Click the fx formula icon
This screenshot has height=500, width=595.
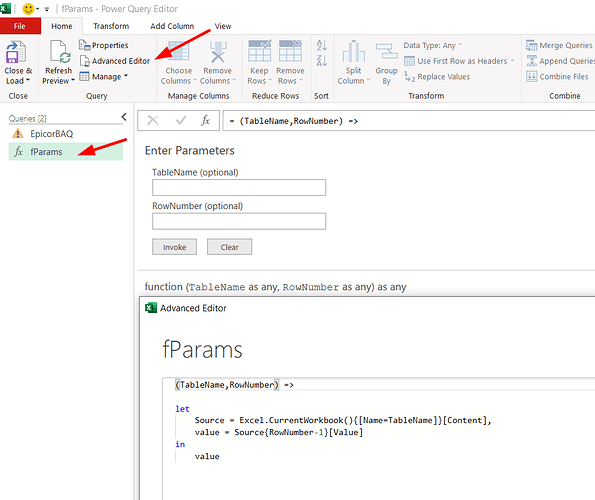[205, 121]
